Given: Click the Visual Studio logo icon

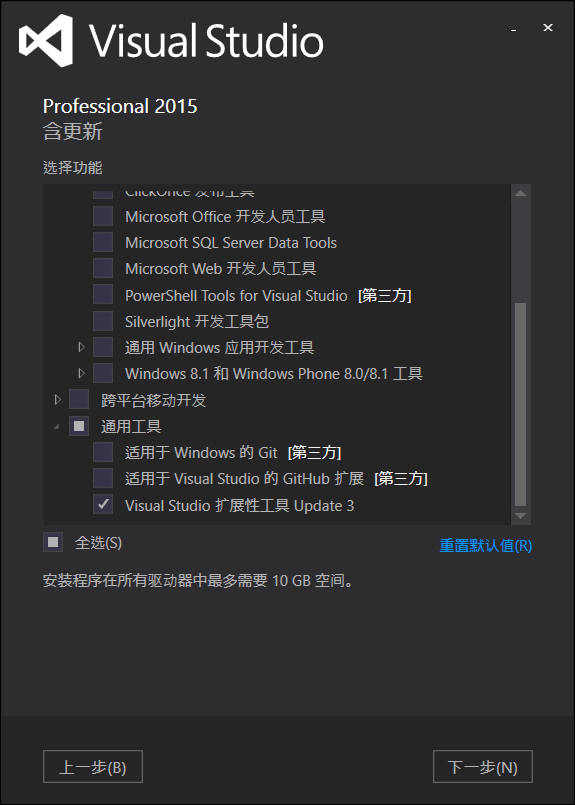Looking at the screenshot, I should pos(46,40).
